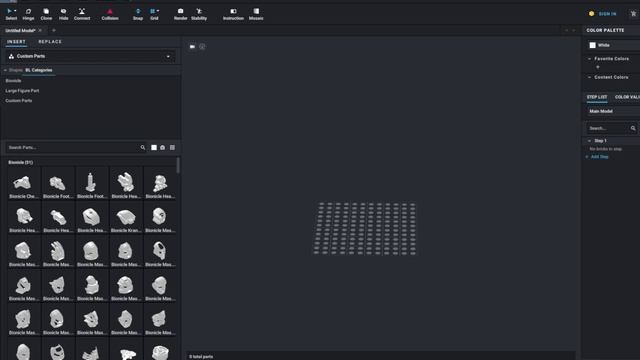Screen dimensions: 640x360
Task: Activate the Hinge tool
Action: click(28, 14)
